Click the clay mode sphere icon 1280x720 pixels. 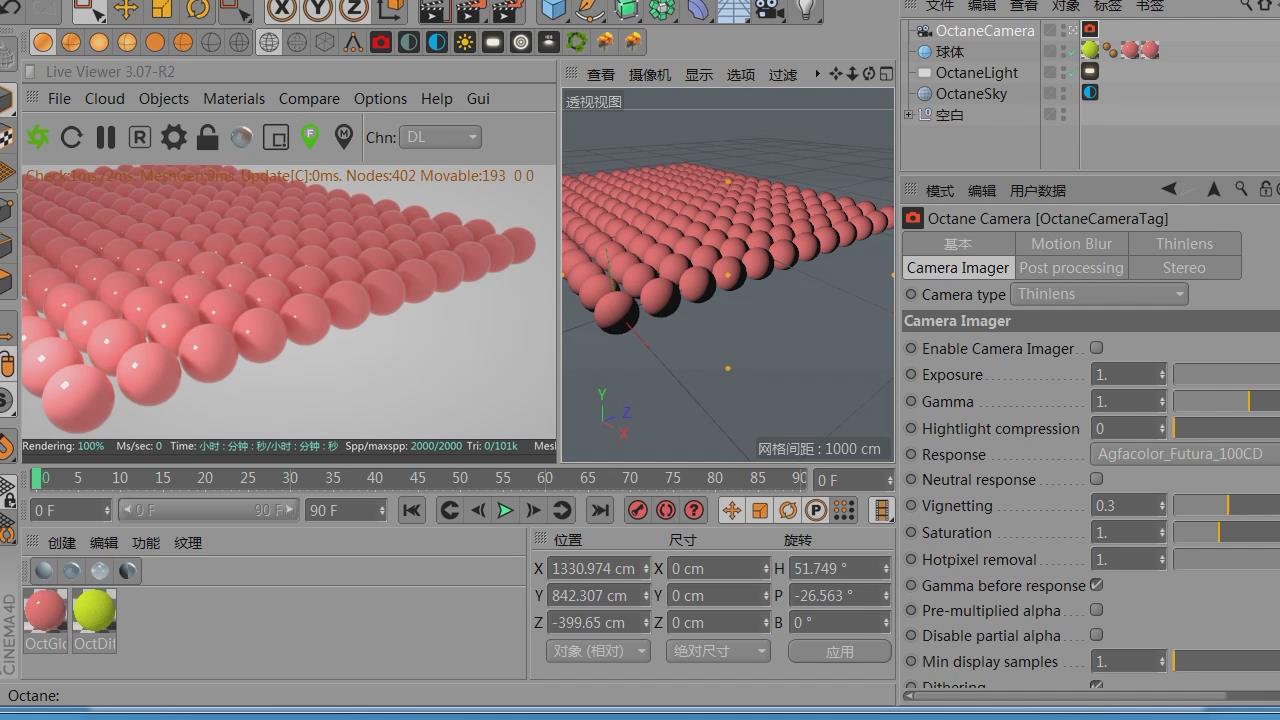pos(241,137)
